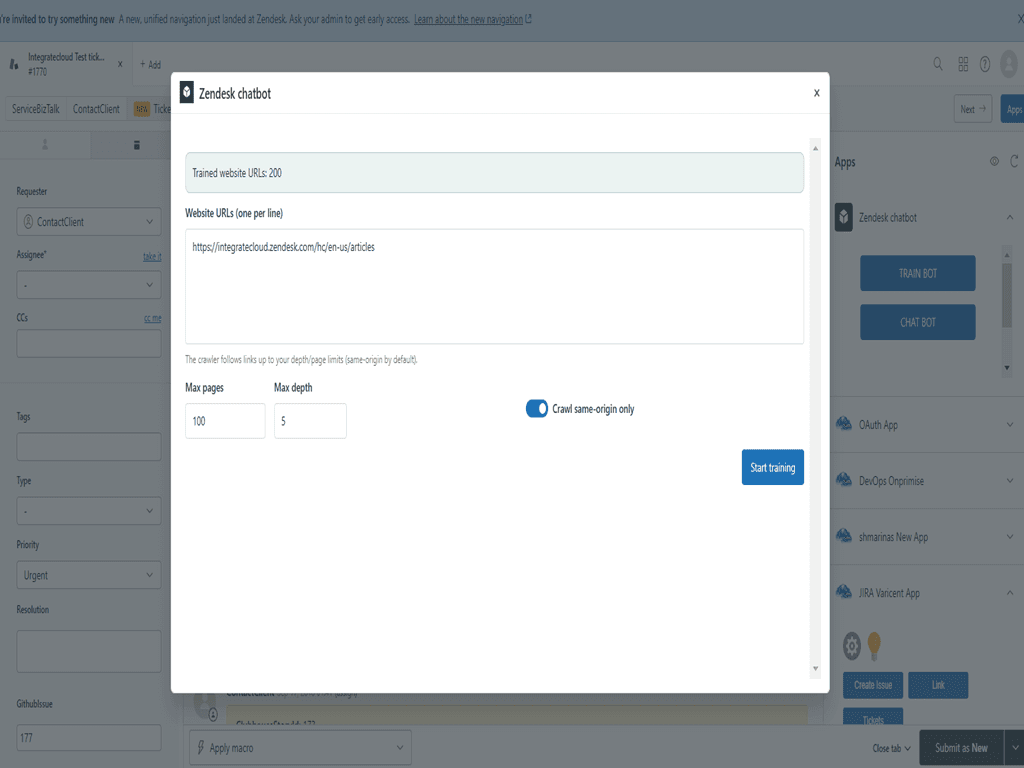Image resolution: width=1024 pixels, height=768 pixels.
Task: Click the Trained website URLs: 200 banner
Action: coord(494,172)
